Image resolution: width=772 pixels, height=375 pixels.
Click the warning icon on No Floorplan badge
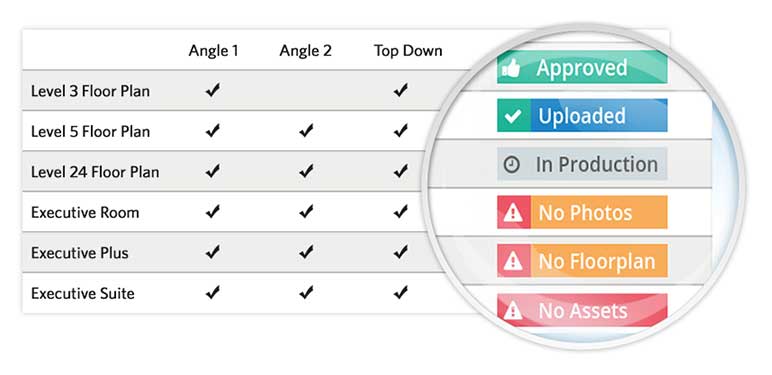click(513, 261)
